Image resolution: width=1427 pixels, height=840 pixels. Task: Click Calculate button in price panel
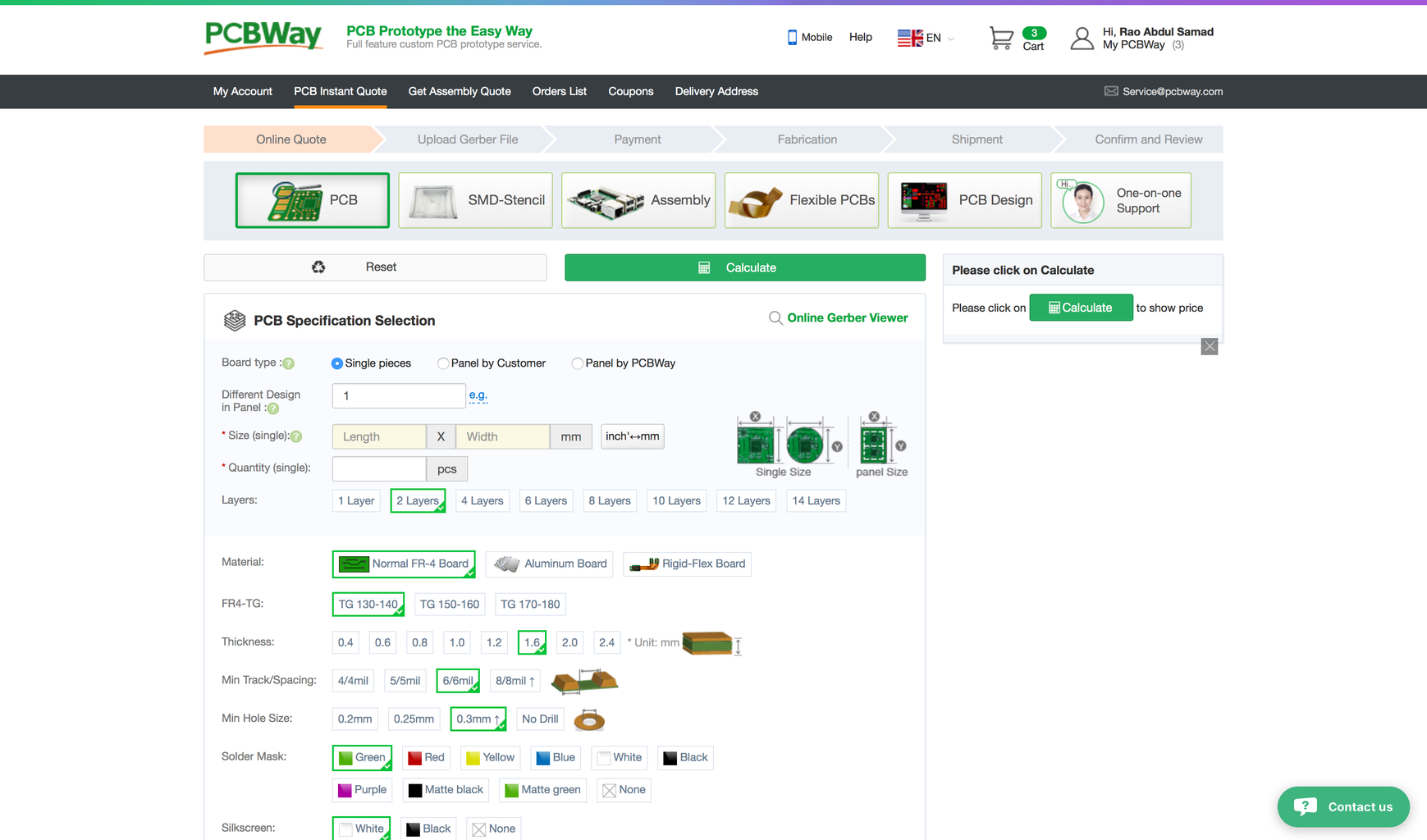click(x=1081, y=308)
